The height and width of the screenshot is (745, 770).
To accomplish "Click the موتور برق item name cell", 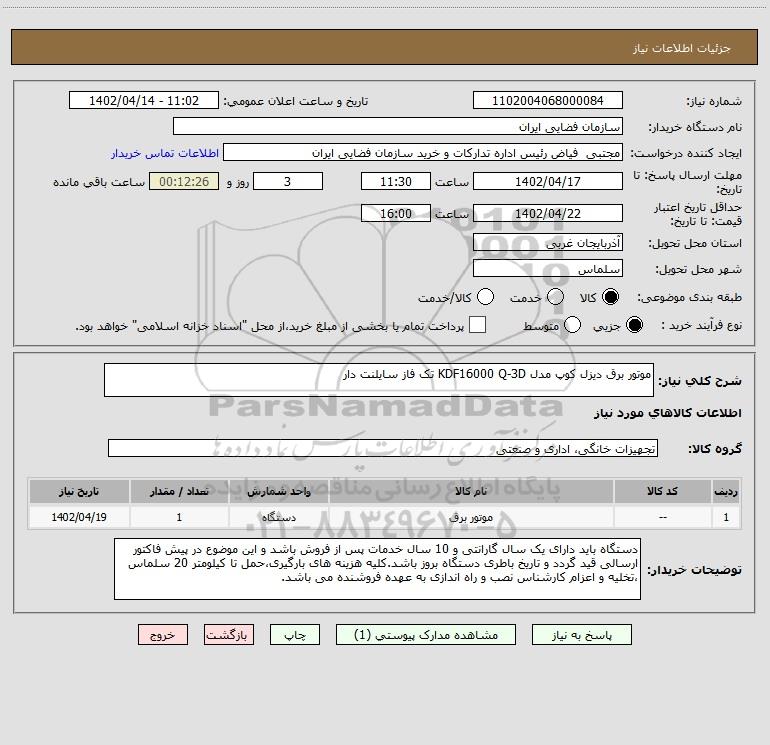I will tap(471, 517).
